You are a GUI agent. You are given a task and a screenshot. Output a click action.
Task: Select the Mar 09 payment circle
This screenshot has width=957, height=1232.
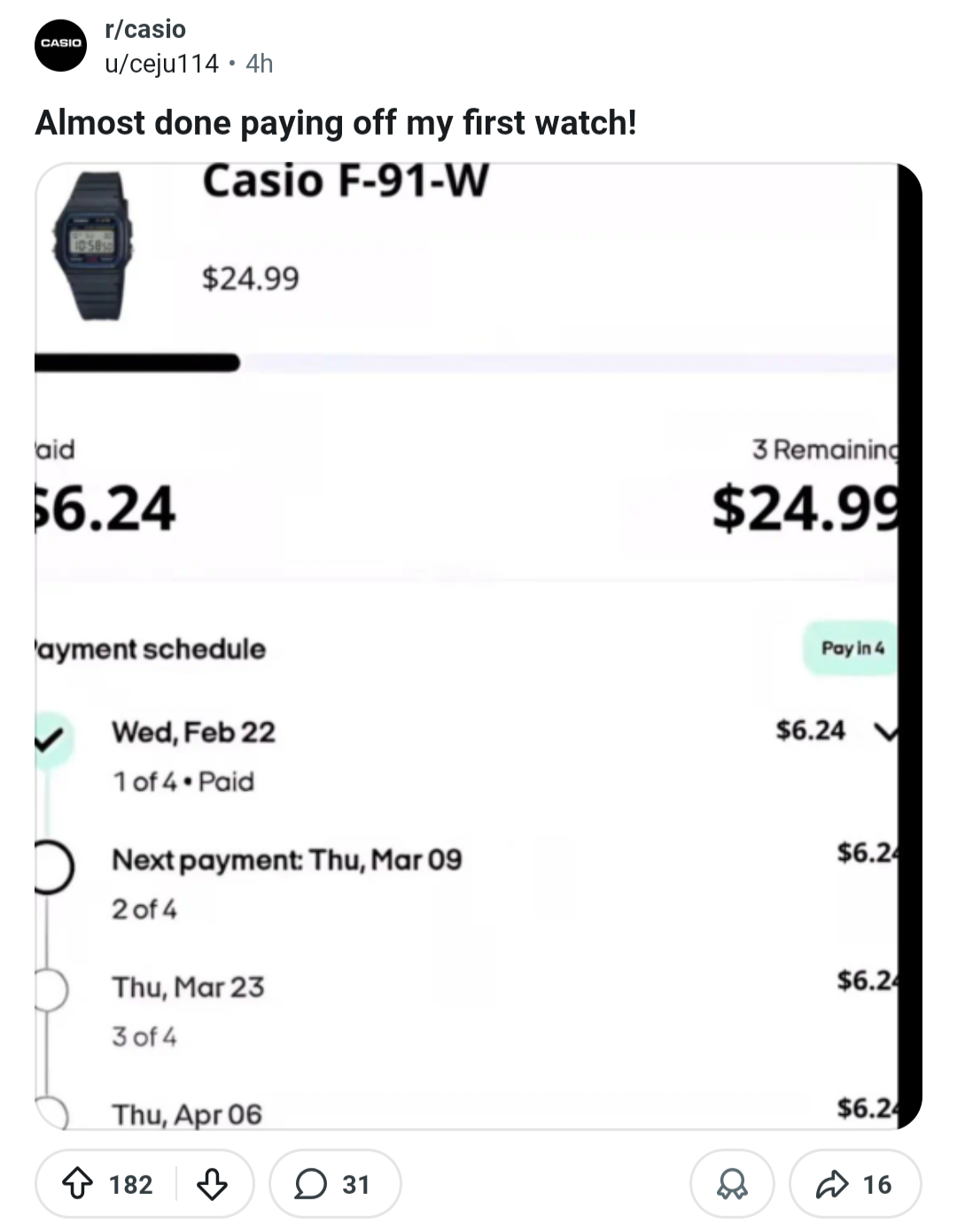coord(51,866)
